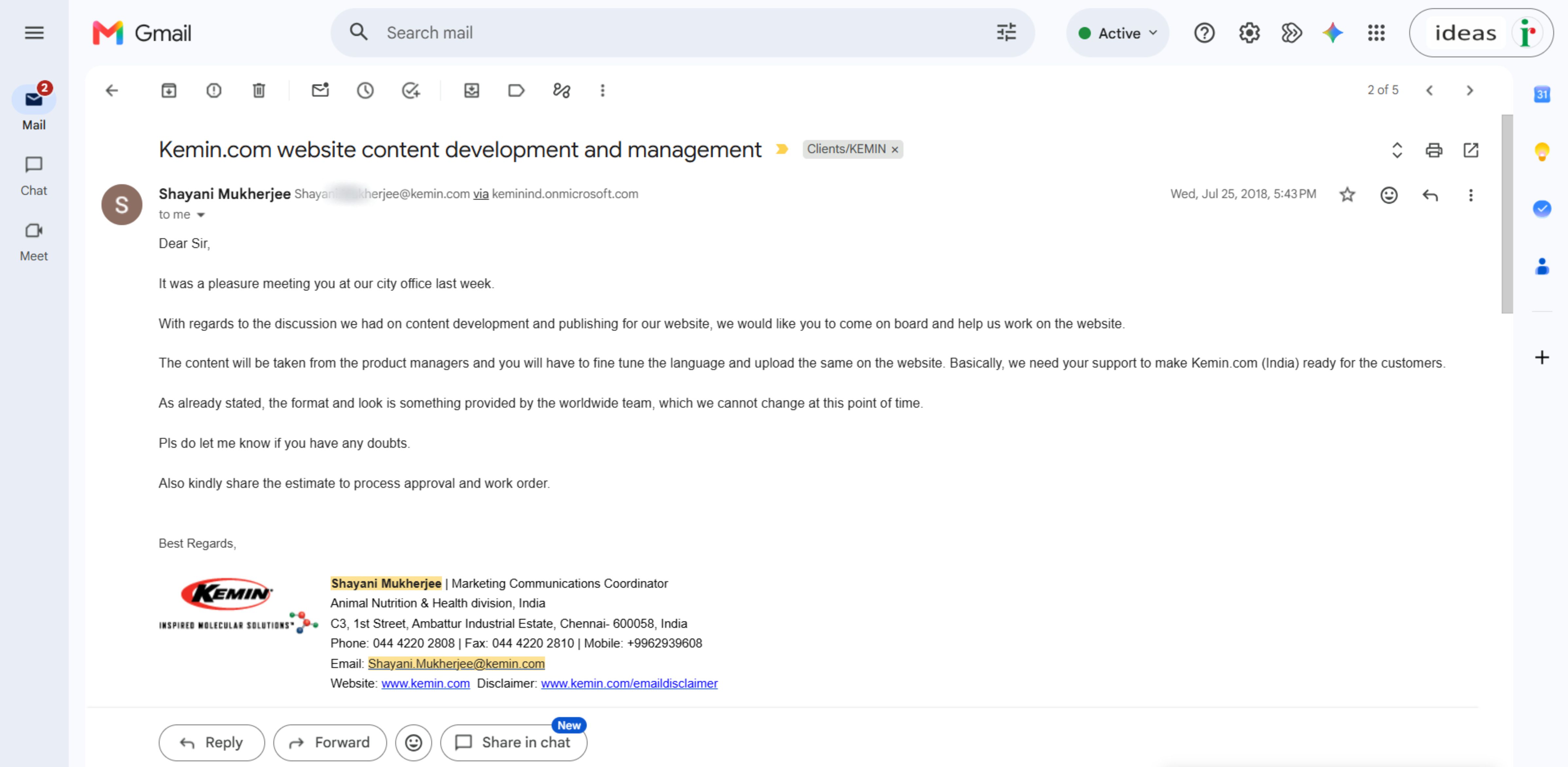Expand all messages in the thread
This screenshot has height=767, width=1568.
[1397, 150]
